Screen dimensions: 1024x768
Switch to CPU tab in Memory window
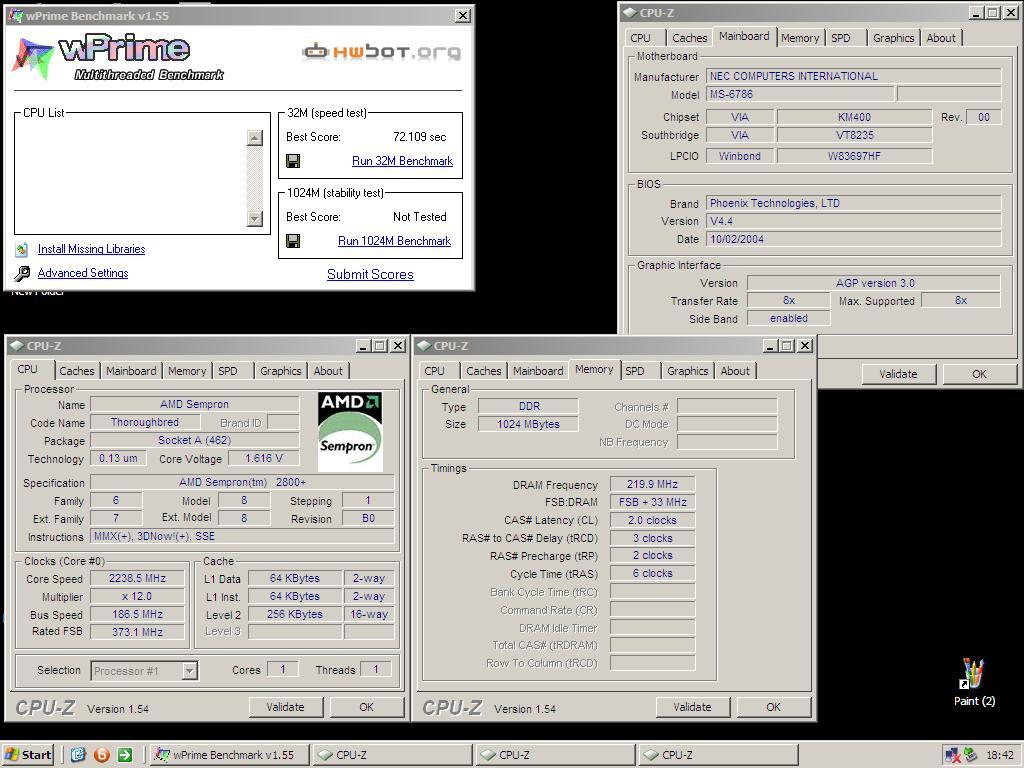pyautogui.click(x=434, y=371)
